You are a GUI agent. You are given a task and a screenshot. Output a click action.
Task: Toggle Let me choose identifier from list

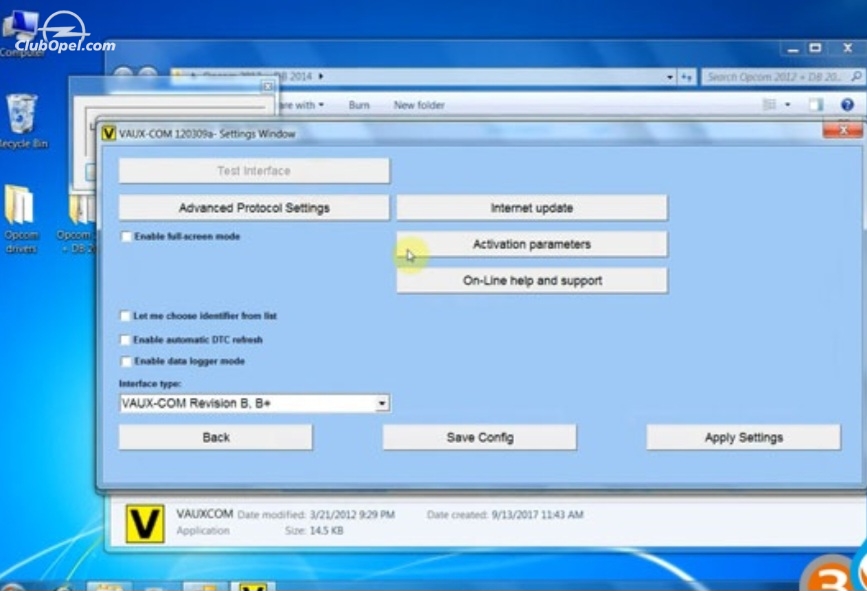[125, 316]
